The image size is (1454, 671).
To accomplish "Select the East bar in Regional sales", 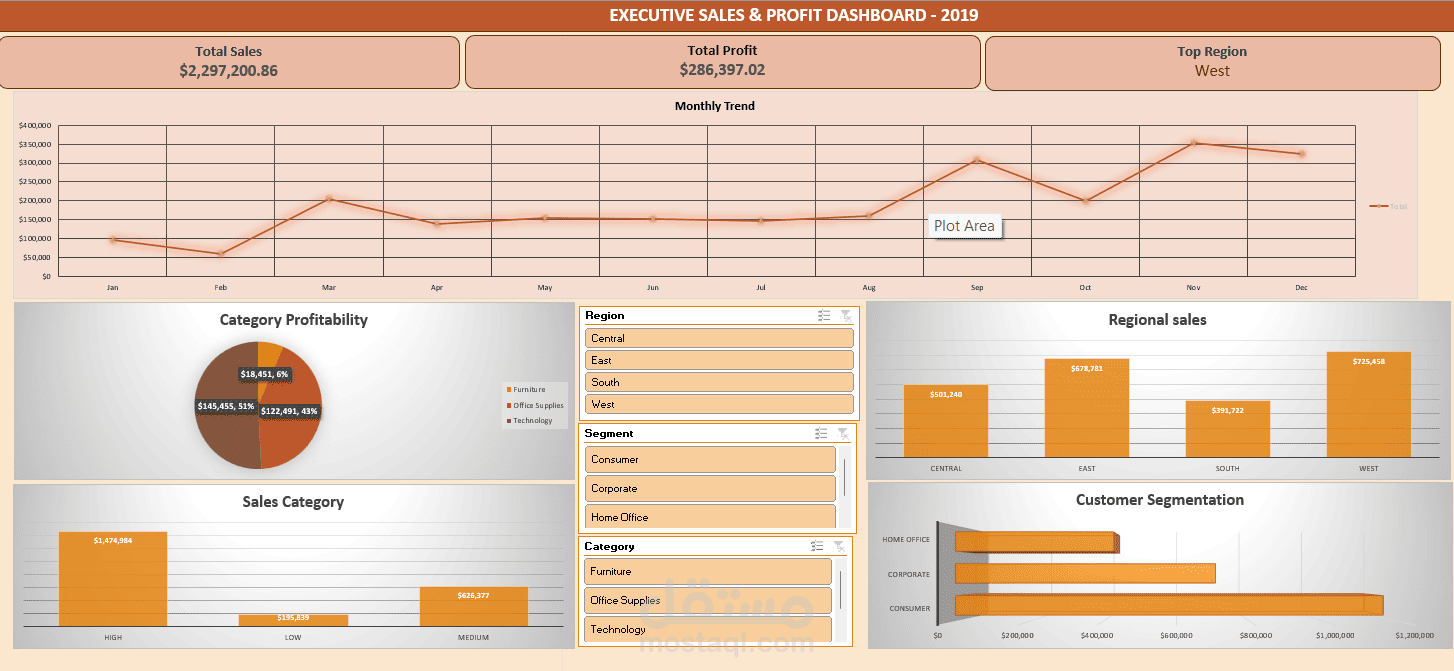I will point(1087,408).
